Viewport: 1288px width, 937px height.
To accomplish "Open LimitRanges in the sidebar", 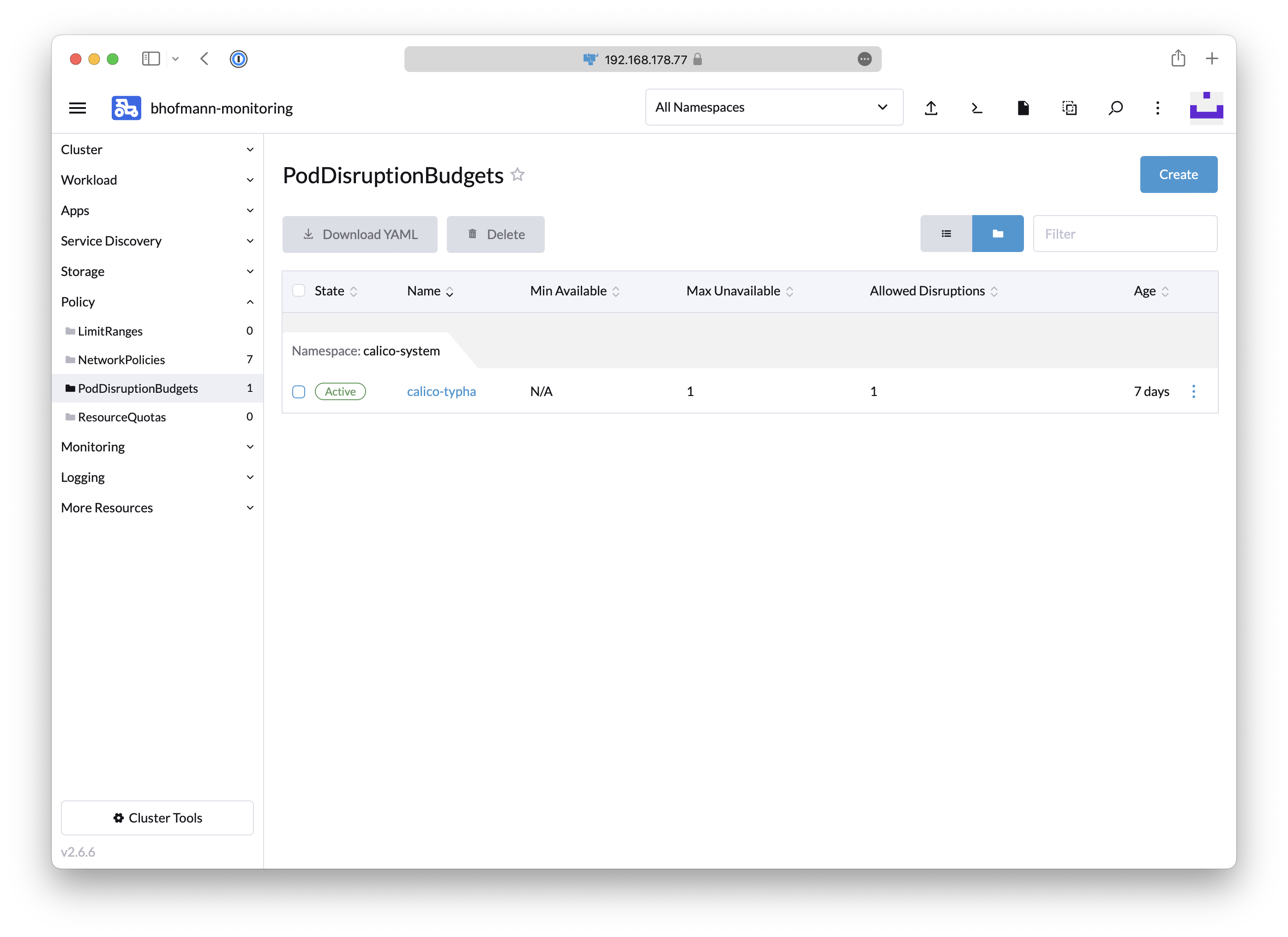I will pyautogui.click(x=157, y=331).
